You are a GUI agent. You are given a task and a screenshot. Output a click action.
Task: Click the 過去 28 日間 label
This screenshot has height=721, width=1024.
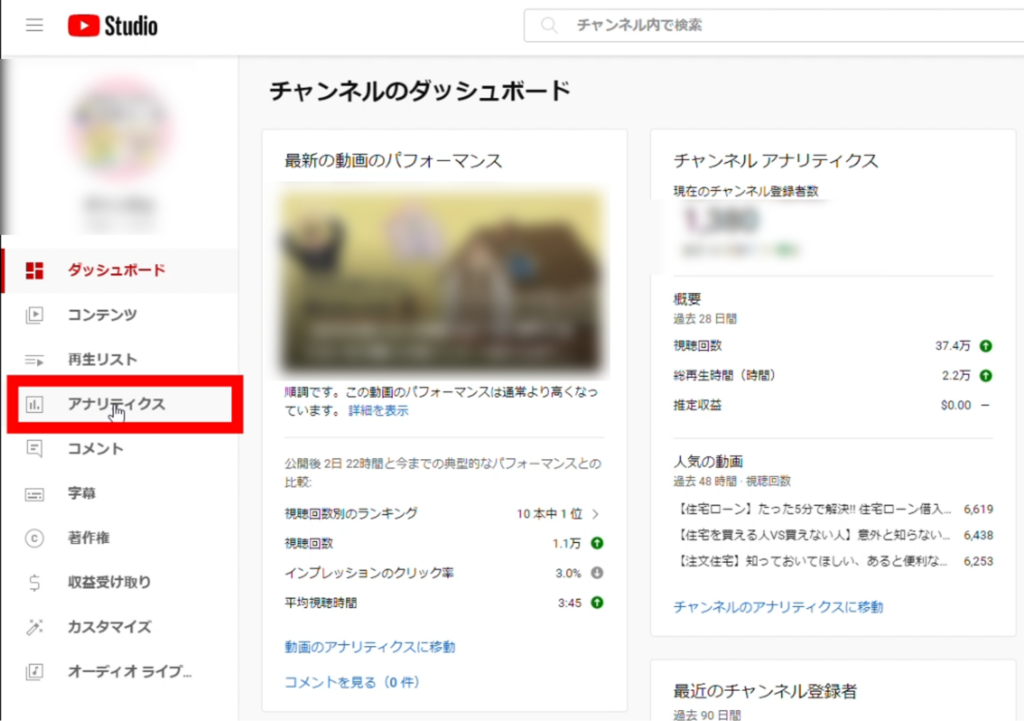(705, 319)
